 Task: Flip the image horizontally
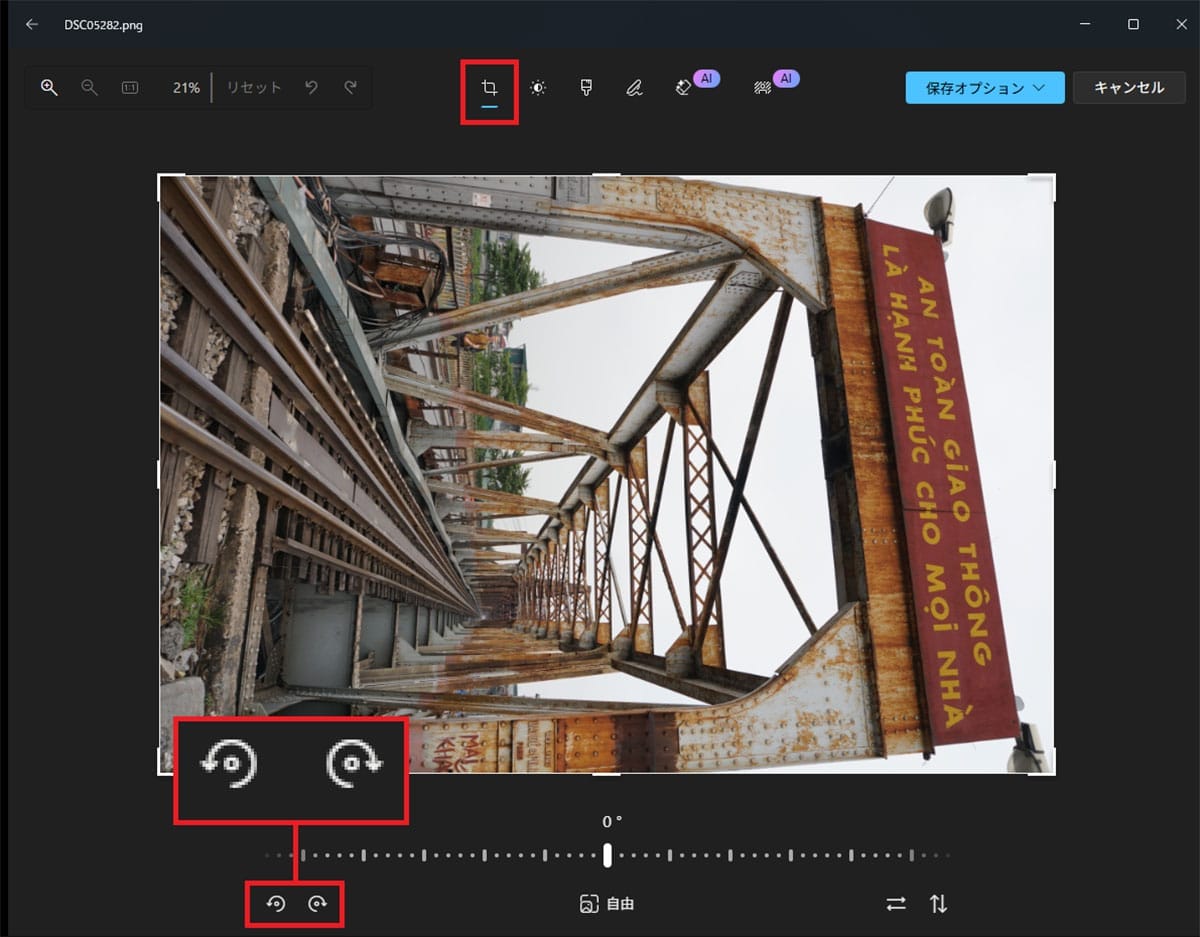pyautogui.click(x=895, y=903)
